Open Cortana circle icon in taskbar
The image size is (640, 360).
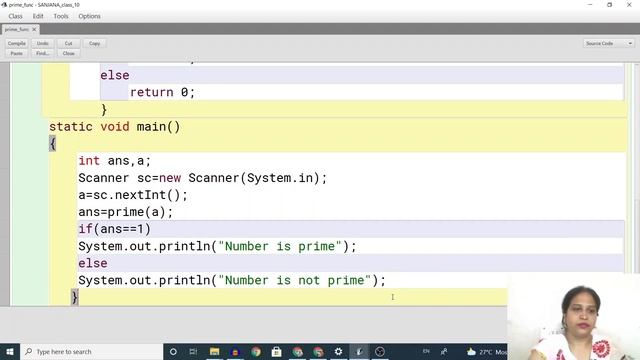(173, 351)
